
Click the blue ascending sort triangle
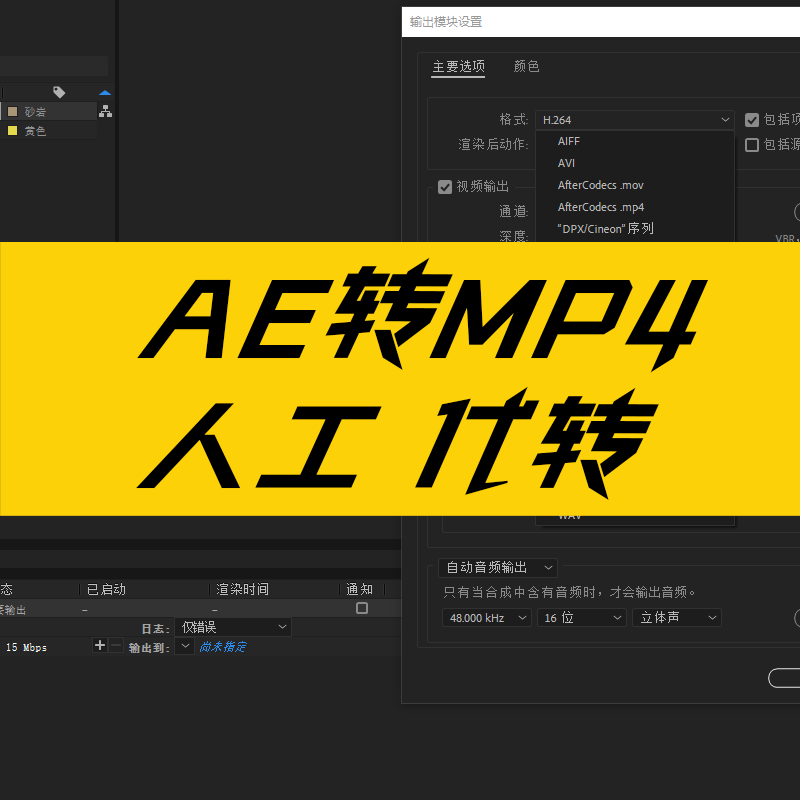click(105, 92)
